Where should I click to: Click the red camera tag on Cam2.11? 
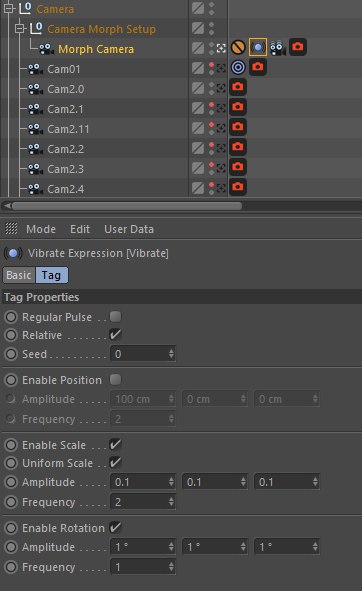(x=238, y=127)
